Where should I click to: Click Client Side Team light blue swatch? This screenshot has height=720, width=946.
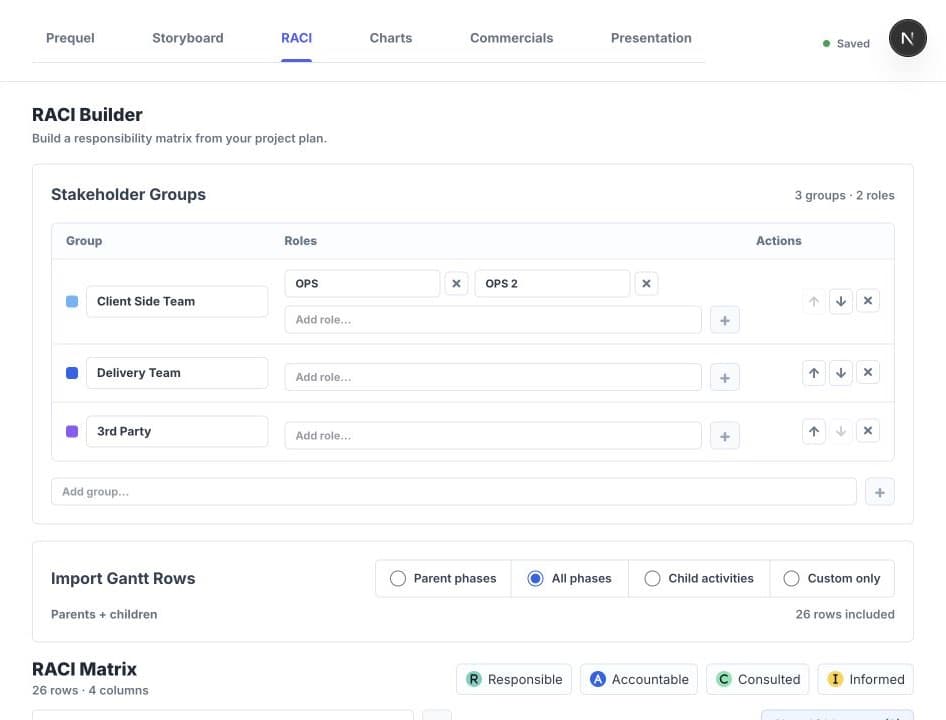click(72, 301)
